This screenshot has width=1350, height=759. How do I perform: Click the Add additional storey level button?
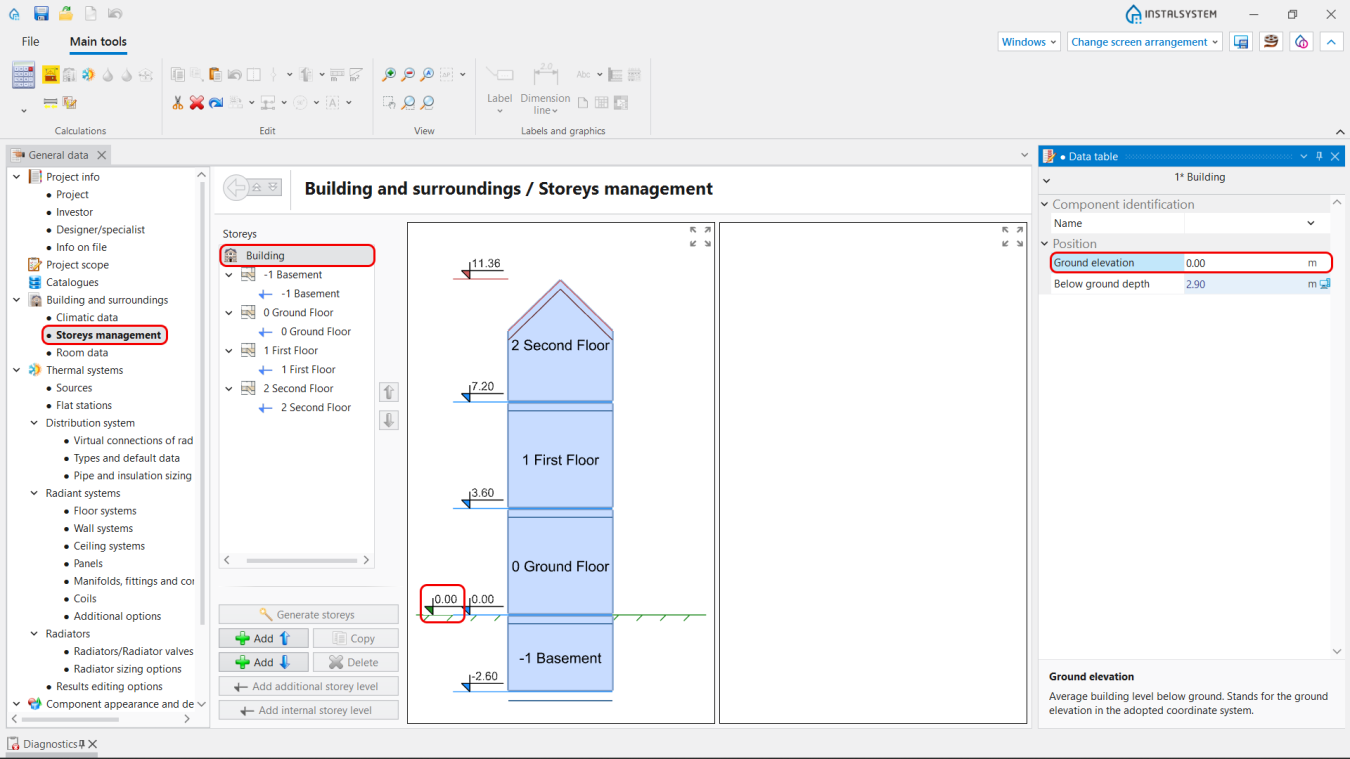308,686
